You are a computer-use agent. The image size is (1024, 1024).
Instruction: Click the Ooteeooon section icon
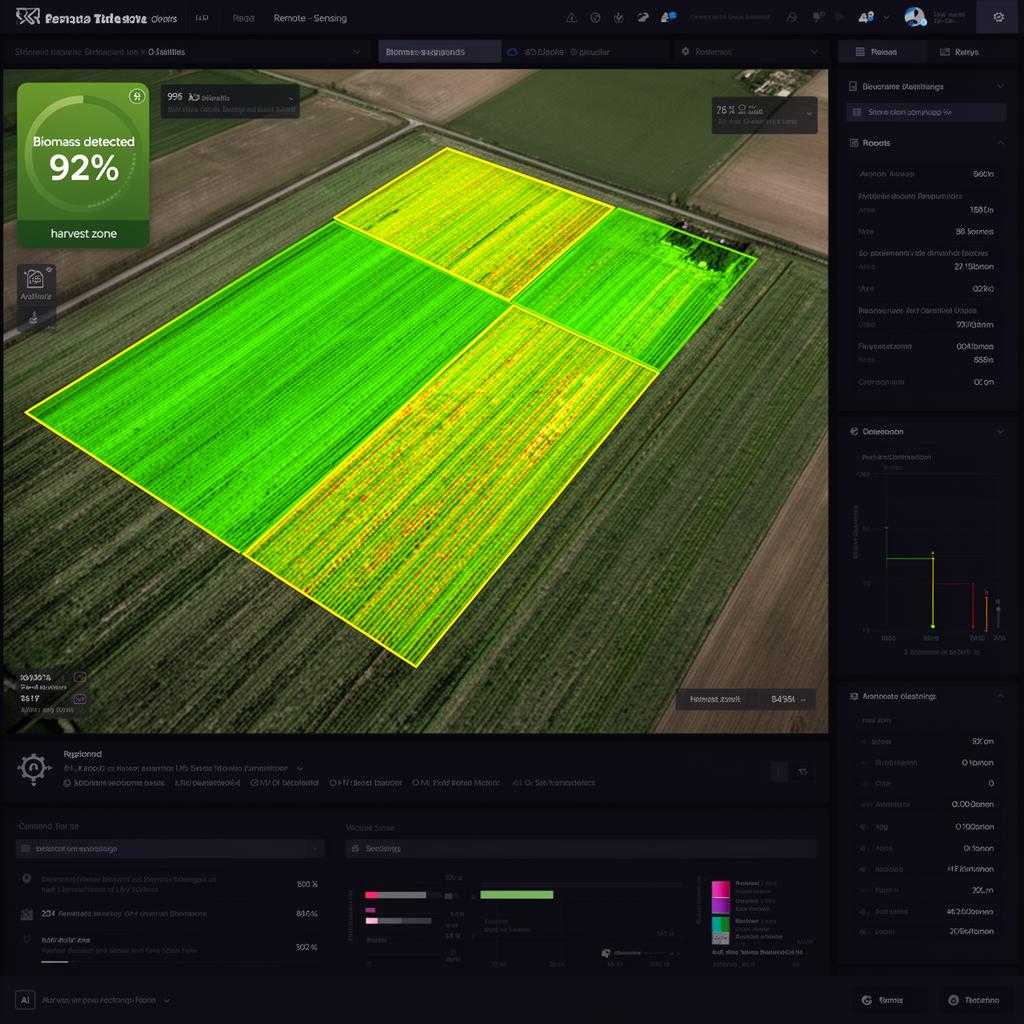854,432
